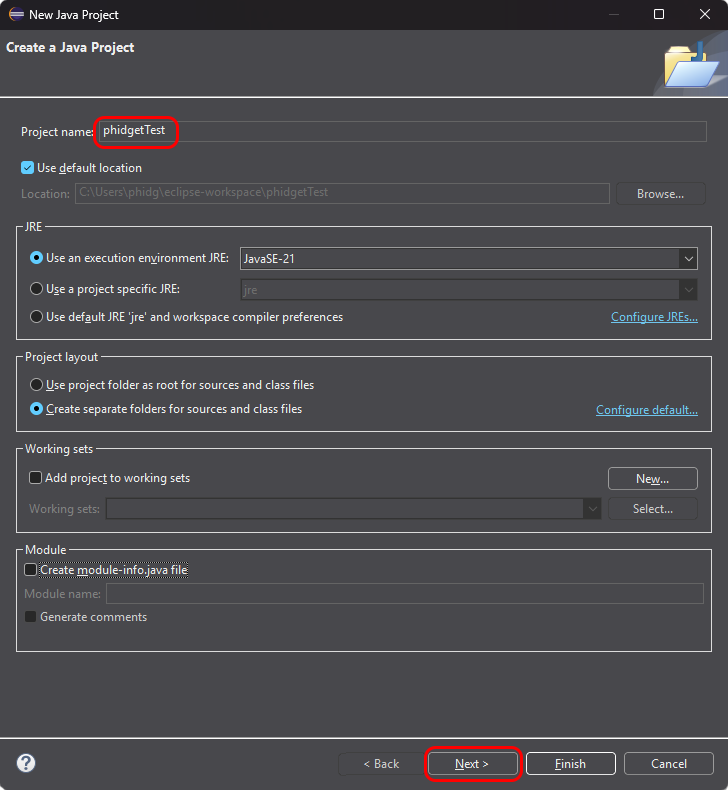Click the help question mark icon
Screen dimensions: 728x790
[x=26, y=763]
